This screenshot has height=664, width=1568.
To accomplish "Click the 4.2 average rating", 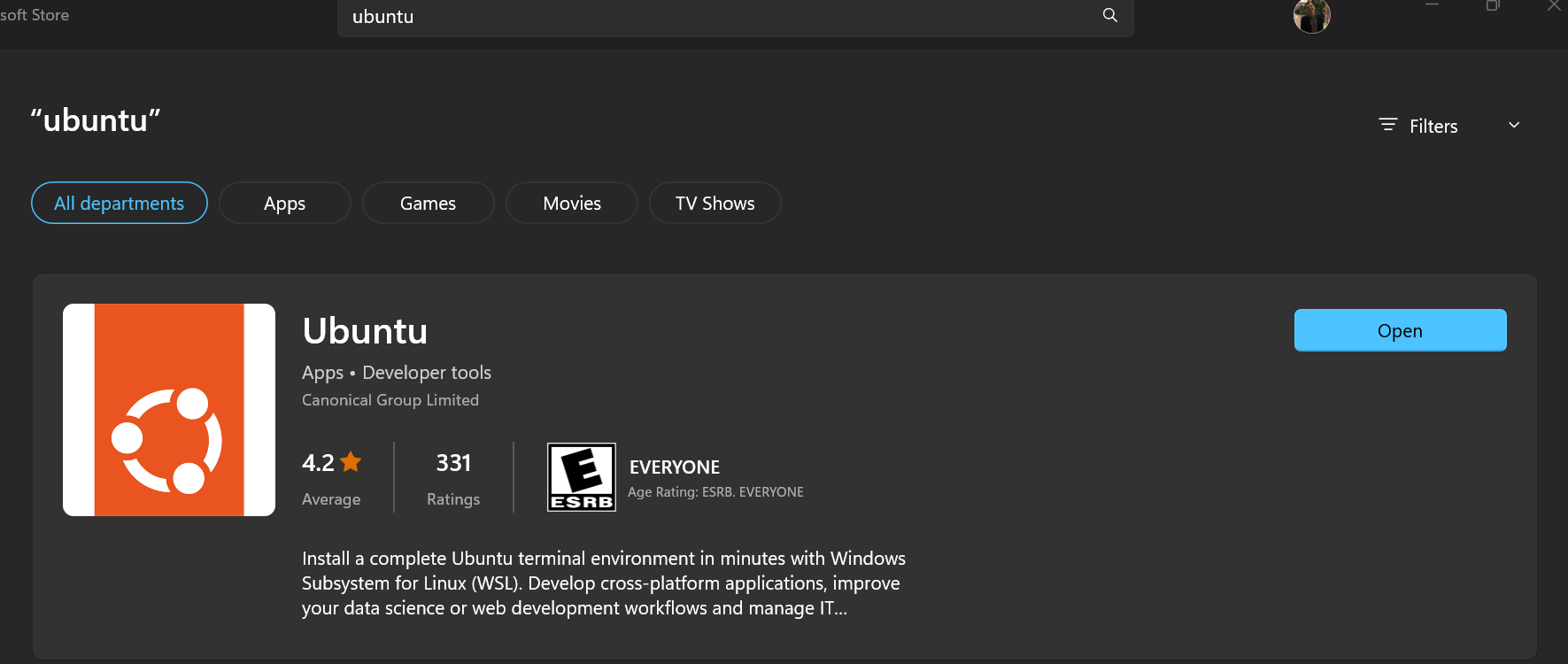I will coord(319,463).
